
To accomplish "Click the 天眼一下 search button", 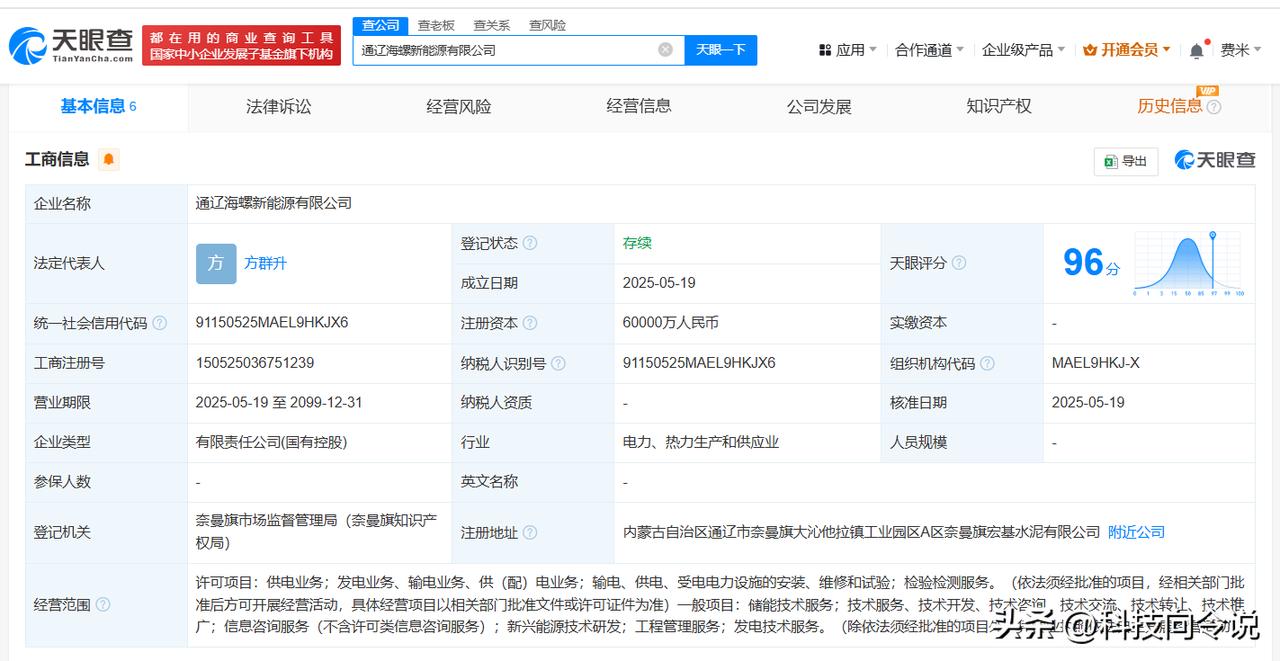I will click(x=721, y=50).
